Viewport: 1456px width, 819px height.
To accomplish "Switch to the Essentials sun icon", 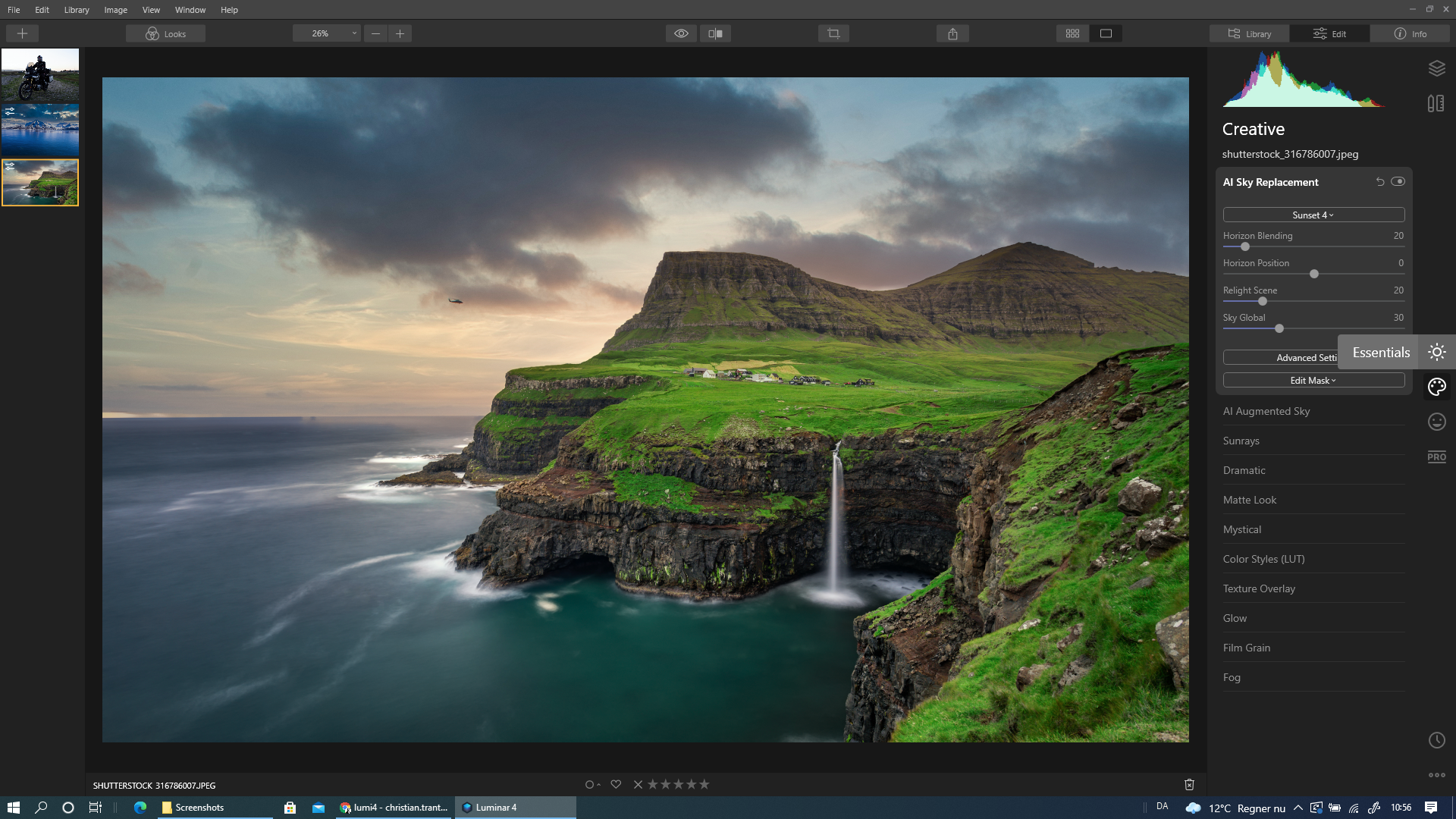I will 1437,352.
